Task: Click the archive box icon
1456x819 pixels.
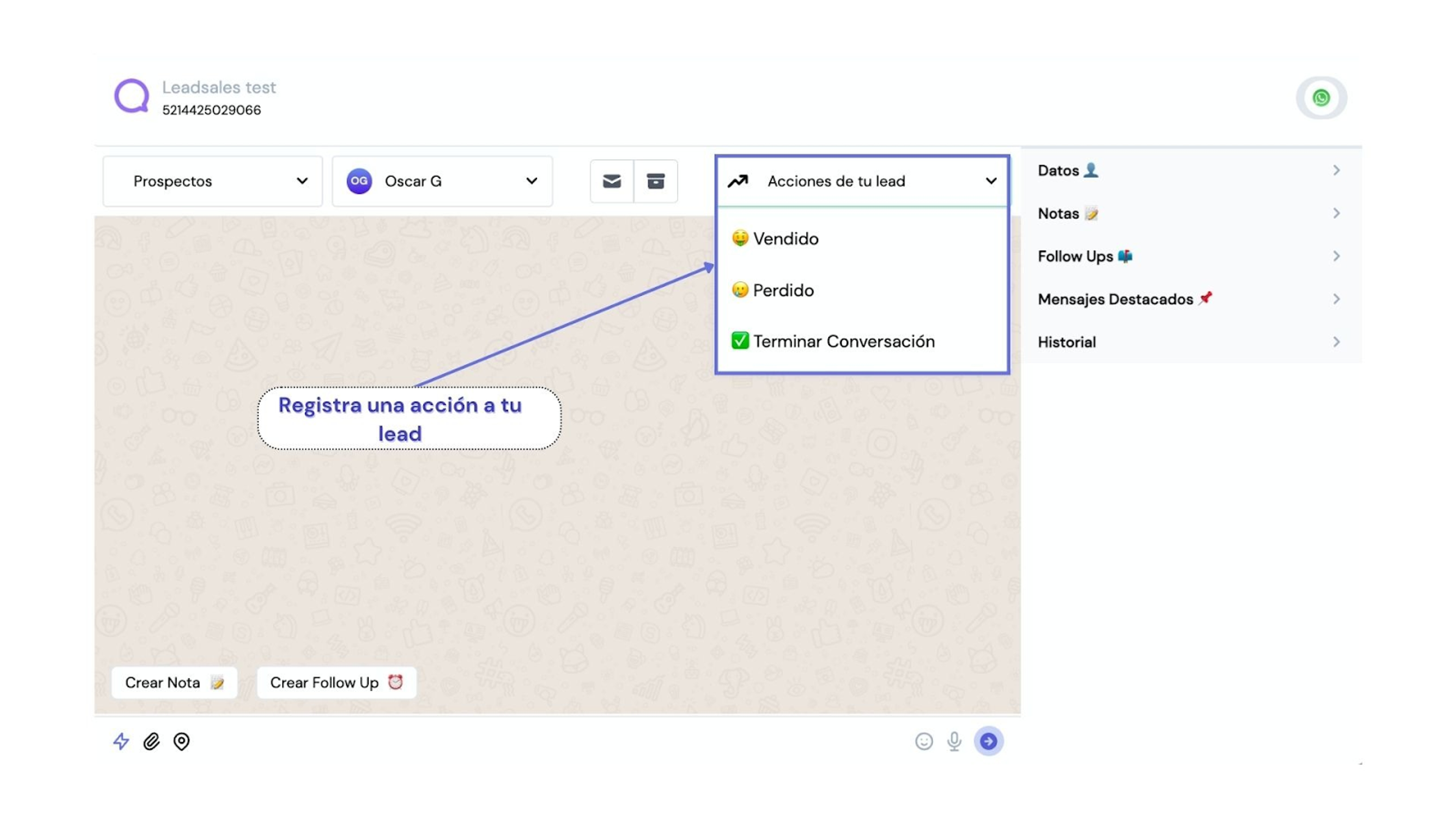Action: coord(656,182)
